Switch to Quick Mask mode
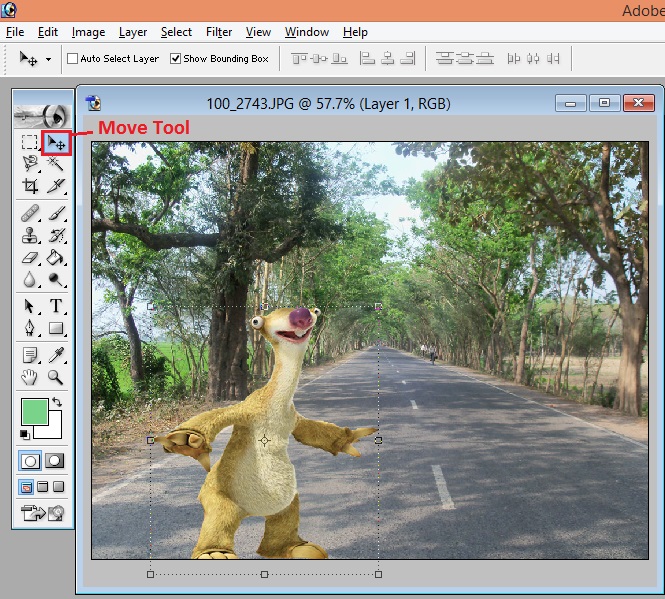 55,461
